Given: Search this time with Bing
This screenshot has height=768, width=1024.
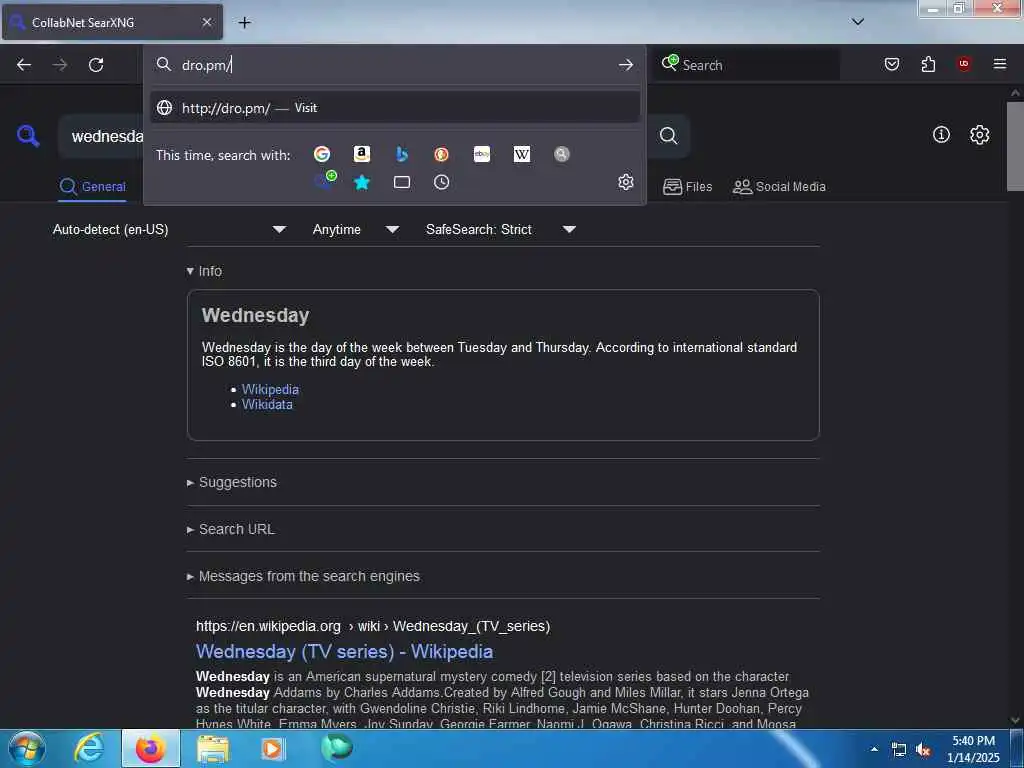Looking at the screenshot, I should (402, 154).
